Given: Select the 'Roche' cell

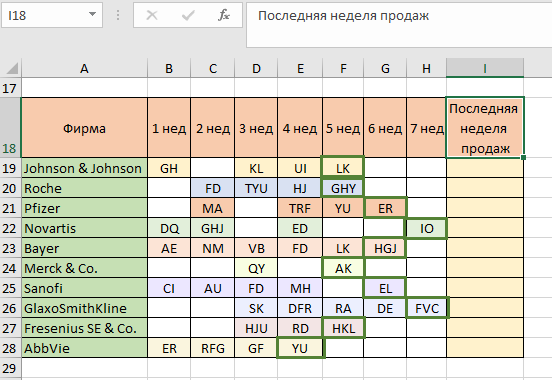Looking at the screenshot, I should [x=84, y=188].
